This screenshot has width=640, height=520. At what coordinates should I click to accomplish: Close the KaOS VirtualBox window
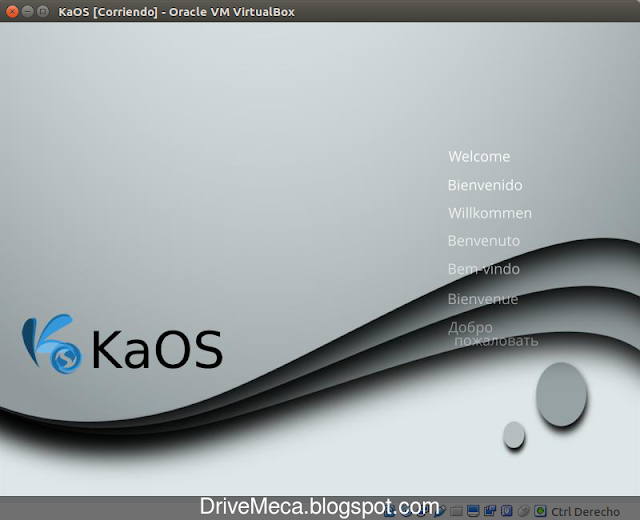tap(12, 11)
